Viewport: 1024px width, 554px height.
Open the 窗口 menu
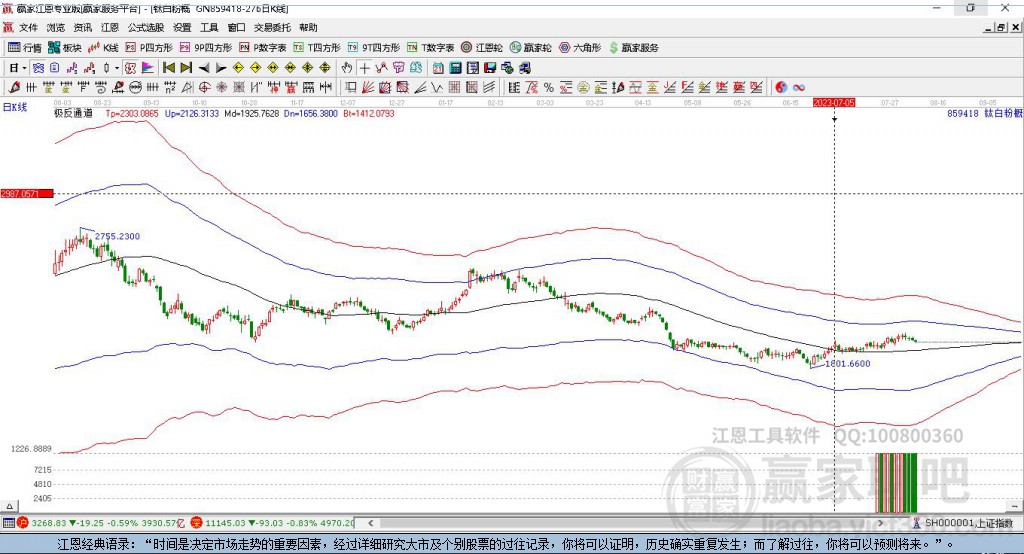point(236,27)
